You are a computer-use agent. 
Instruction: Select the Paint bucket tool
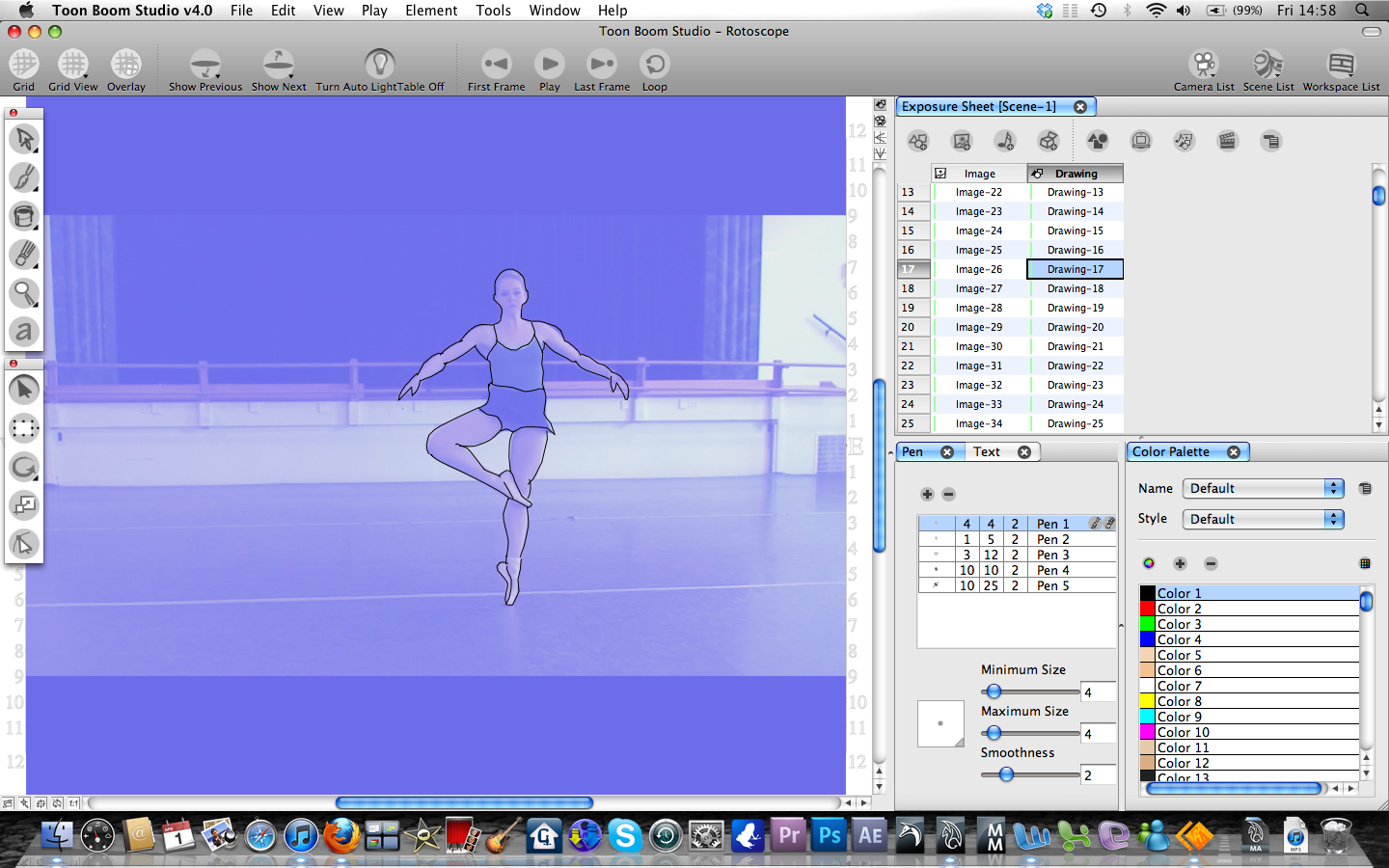click(24, 216)
